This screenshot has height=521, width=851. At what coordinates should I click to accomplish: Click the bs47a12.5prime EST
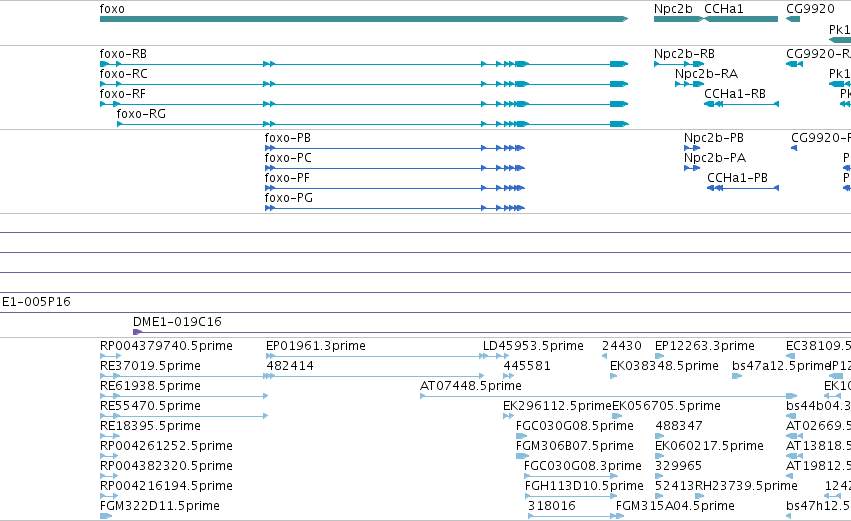pyautogui.click(x=737, y=376)
